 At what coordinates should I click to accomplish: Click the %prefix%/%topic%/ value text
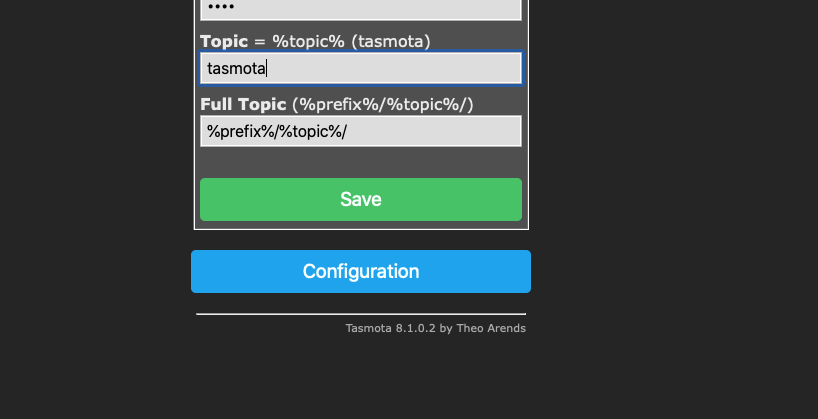276,131
